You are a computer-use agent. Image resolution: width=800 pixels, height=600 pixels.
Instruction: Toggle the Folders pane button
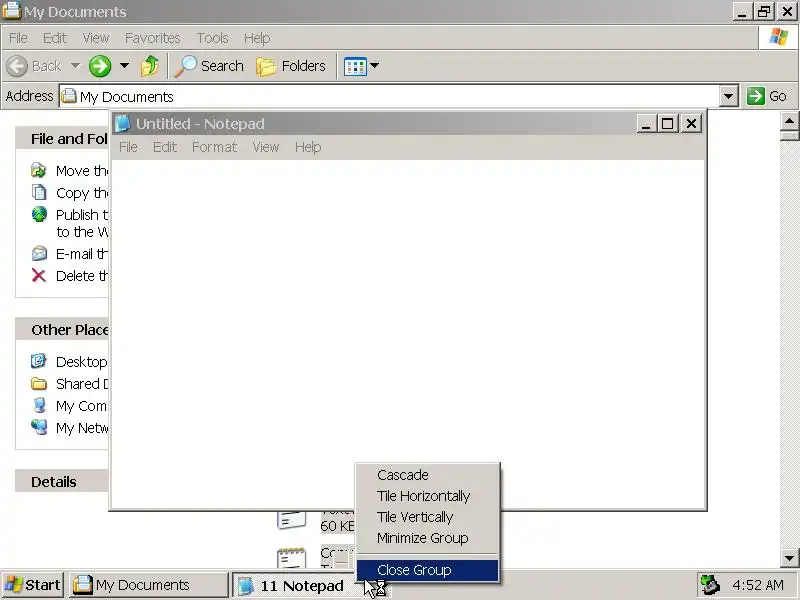(291, 66)
